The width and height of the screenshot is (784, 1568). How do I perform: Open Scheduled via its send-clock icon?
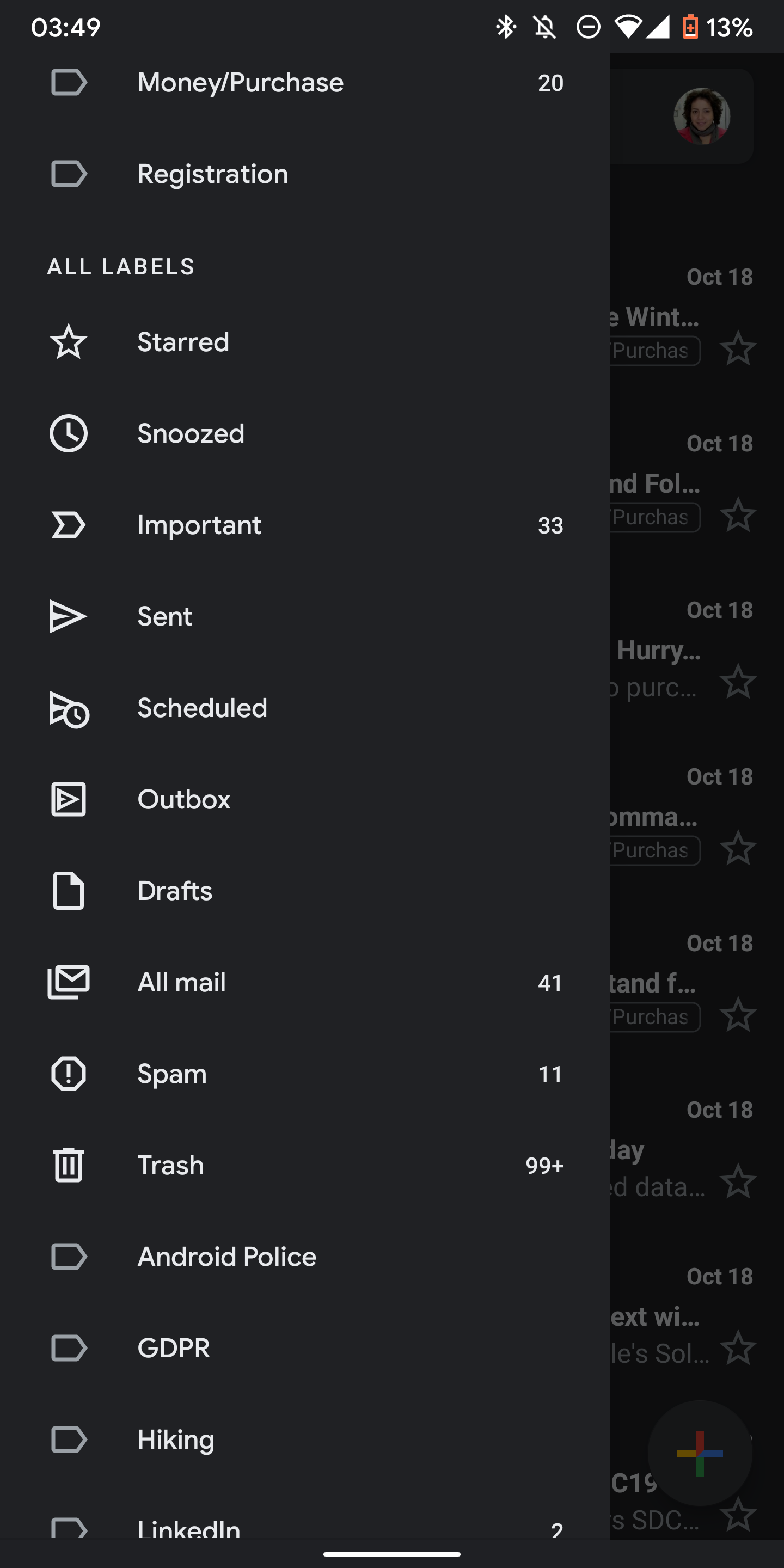(x=69, y=709)
